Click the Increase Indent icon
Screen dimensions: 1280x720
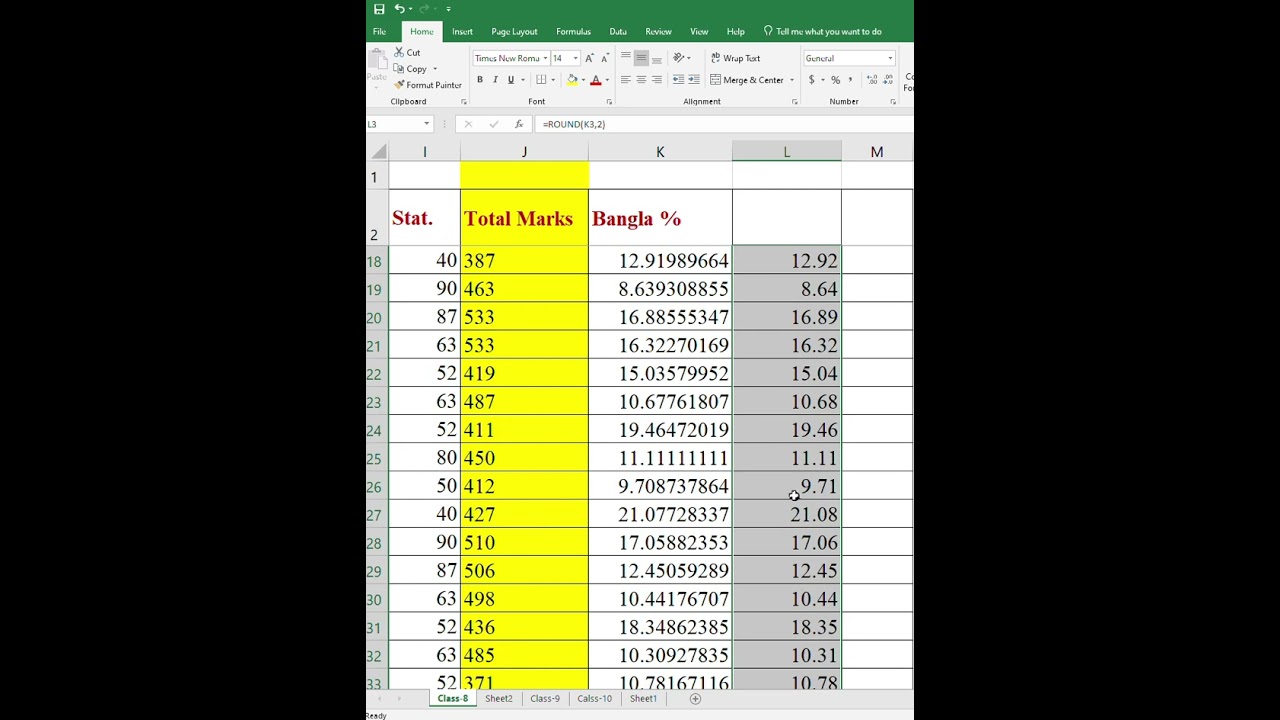click(693, 80)
